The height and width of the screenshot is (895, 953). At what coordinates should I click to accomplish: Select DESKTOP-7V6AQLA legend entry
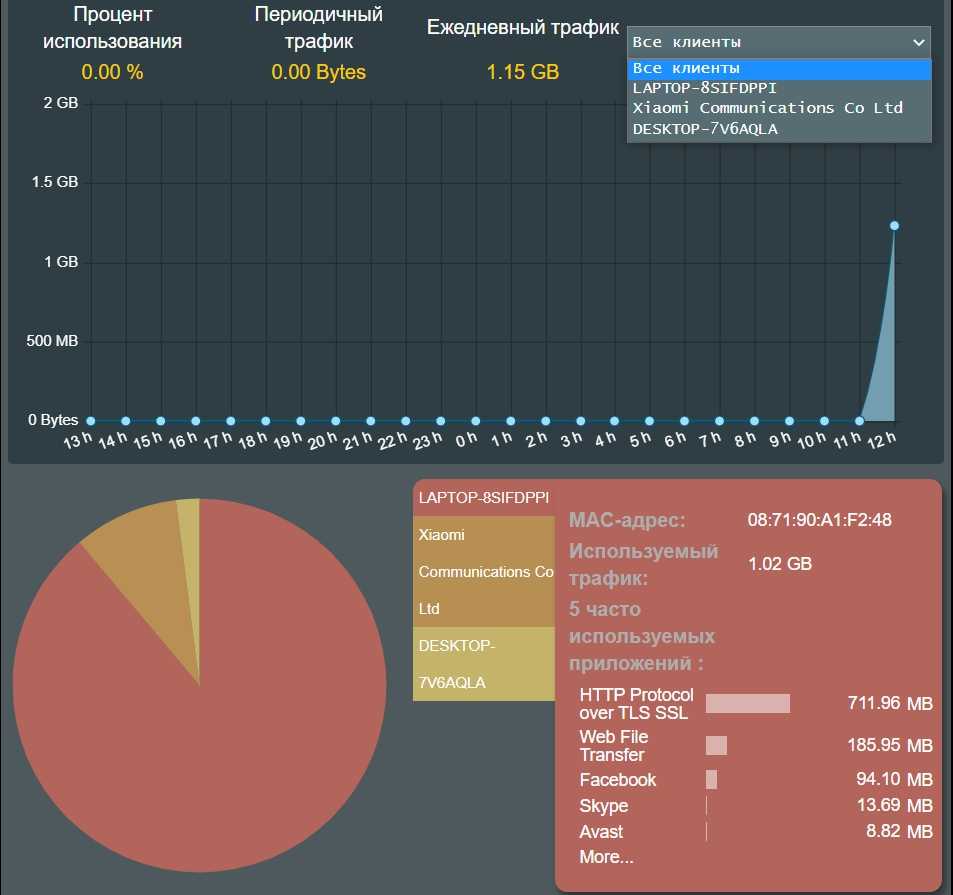tap(484, 664)
